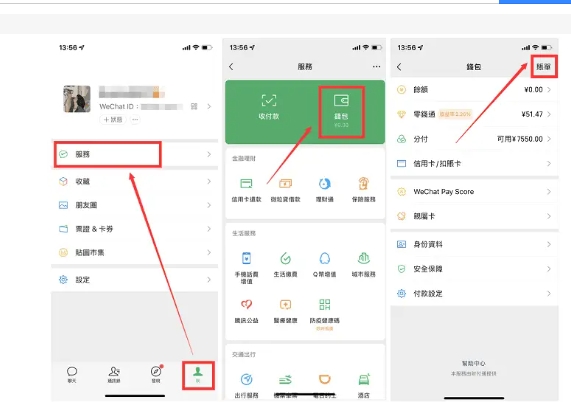This screenshot has height=402, width=571.
Task: Expand the WeChat Pay Score chevron
Action: click(x=549, y=192)
